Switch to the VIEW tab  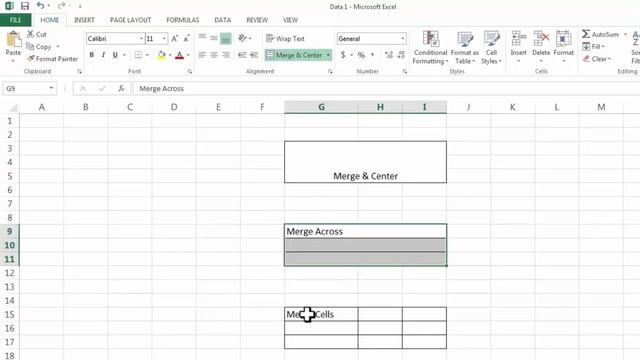pyautogui.click(x=290, y=20)
